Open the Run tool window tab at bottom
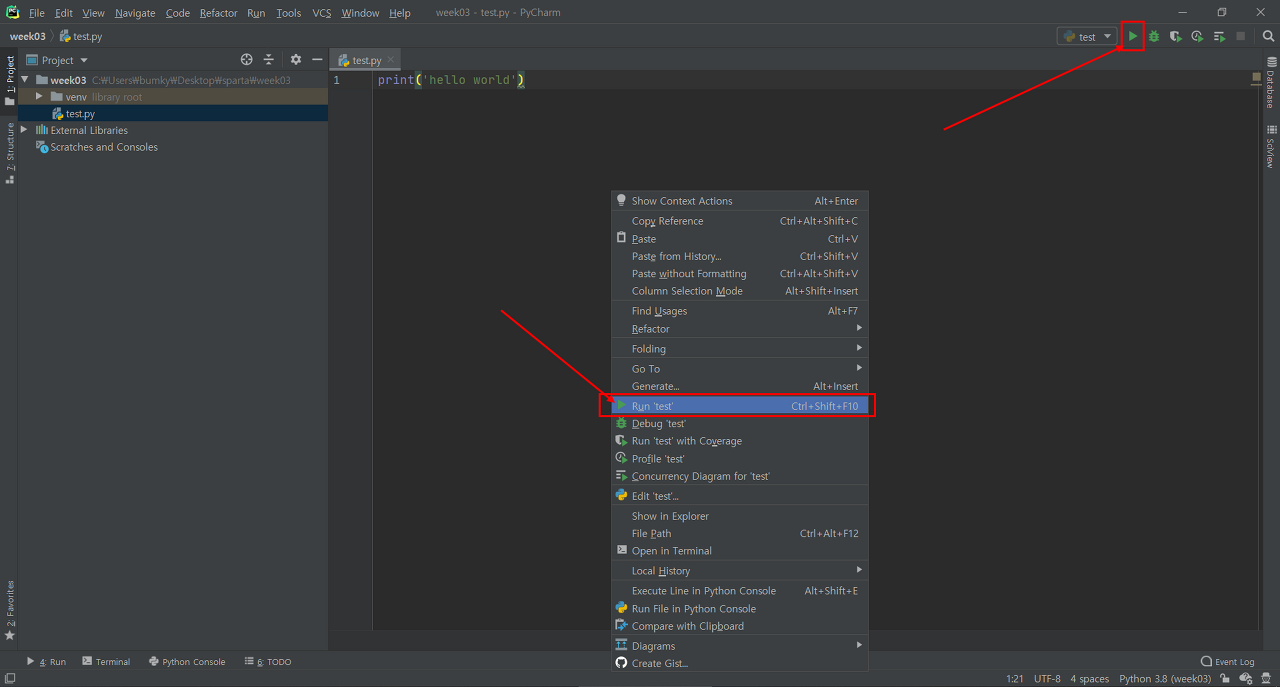The width and height of the screenshot is (1280, 687). click(x=46, y=662)
